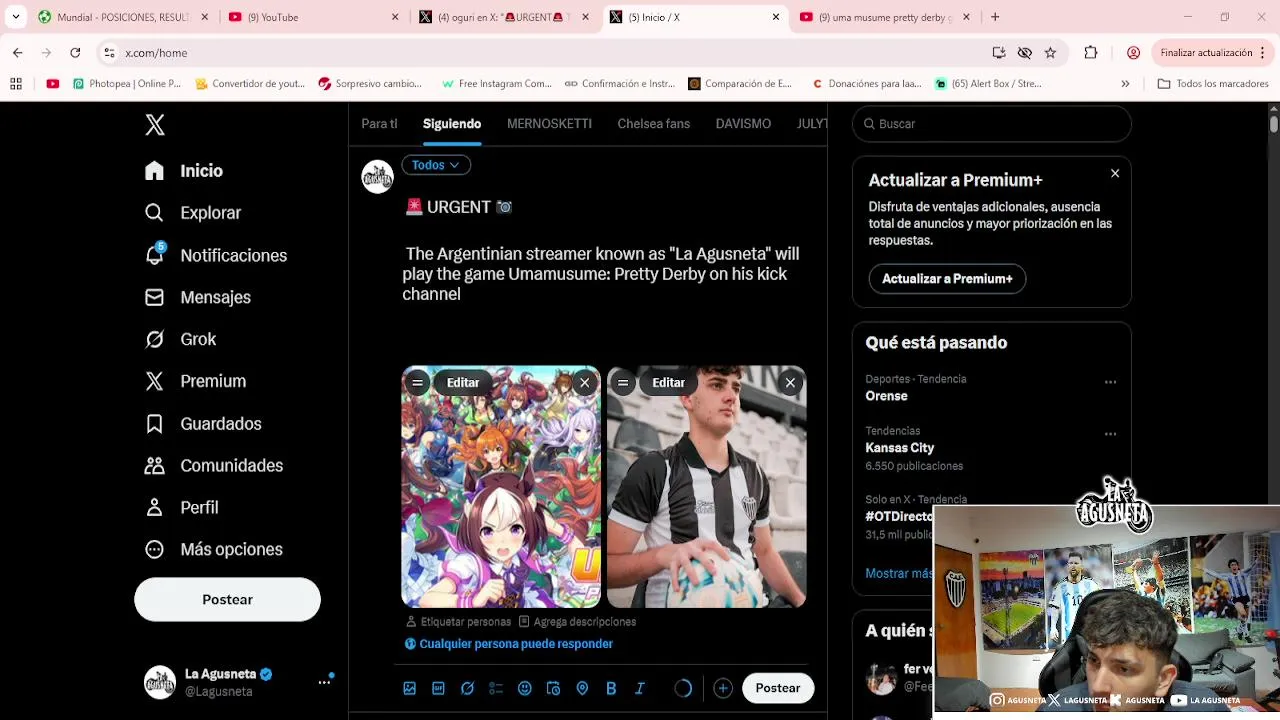Expand hidden bookmarks chevron
The width and height of the screenshot is (1280, 720).
coord(1125,84)
